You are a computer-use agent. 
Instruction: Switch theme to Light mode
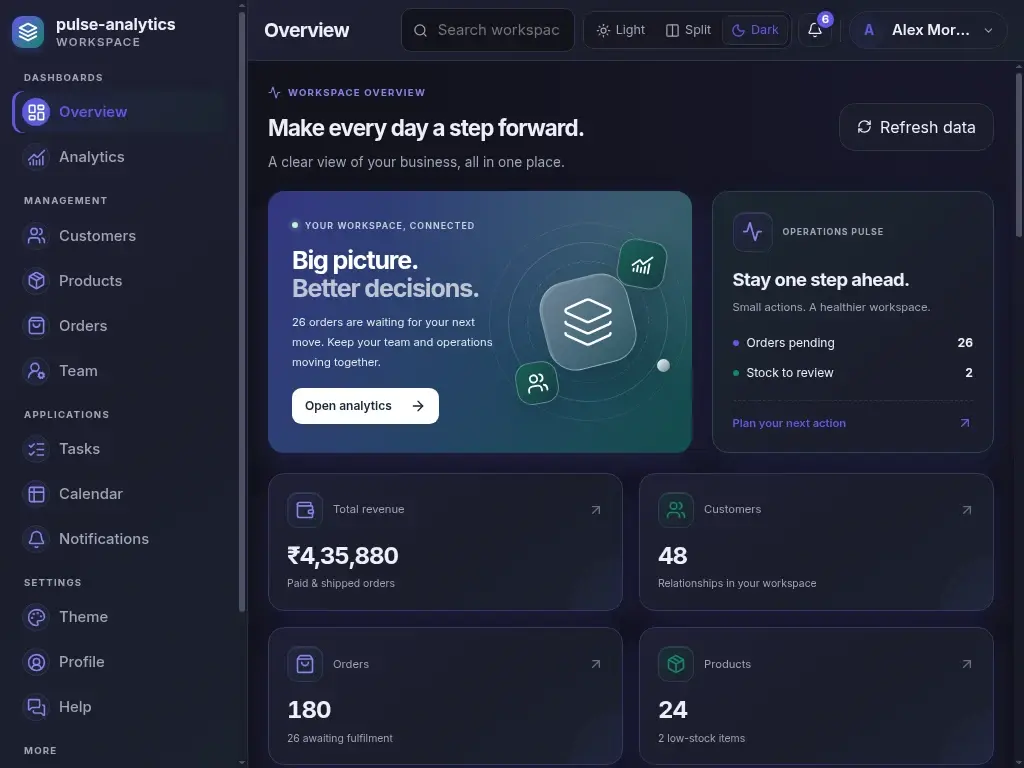coord(620,30)
